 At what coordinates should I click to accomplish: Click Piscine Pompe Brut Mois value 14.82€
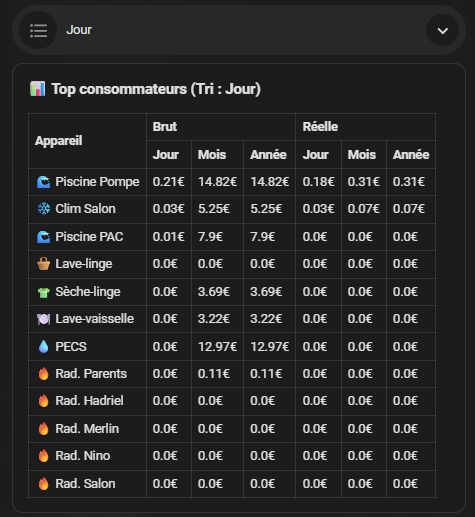click(x=217, y=182)
